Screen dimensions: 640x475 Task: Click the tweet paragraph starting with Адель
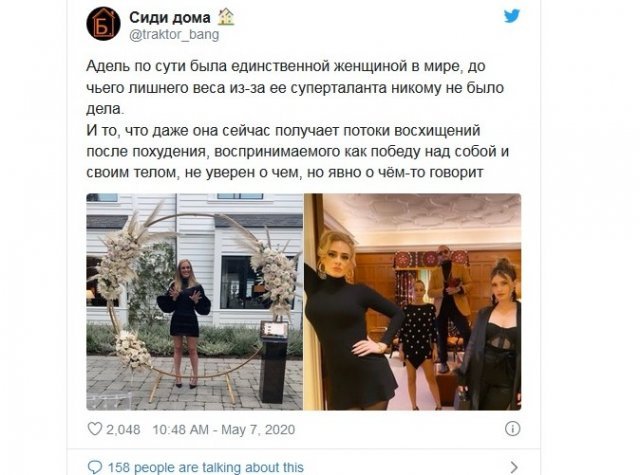click(295, 87)
